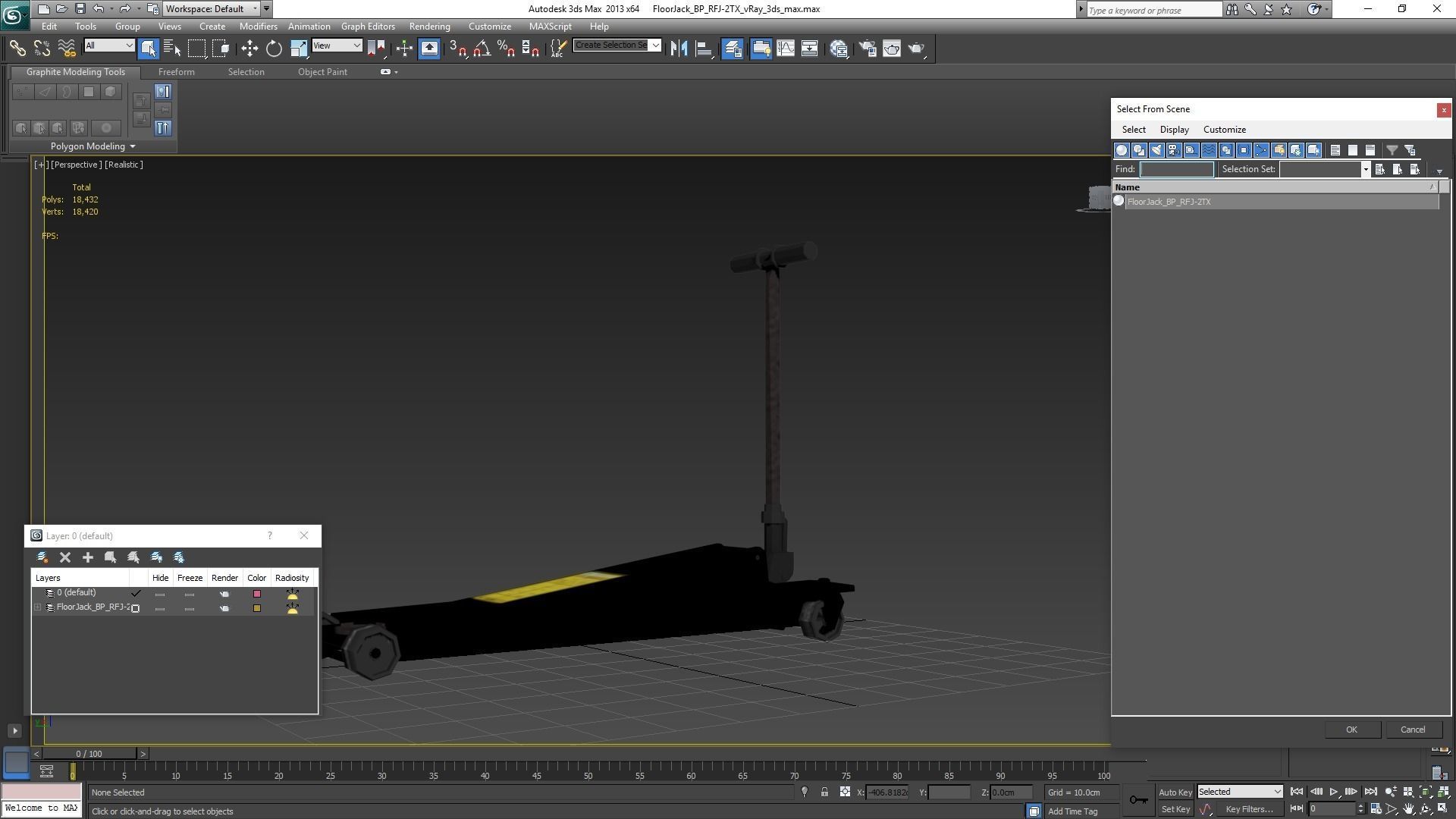Switch to the Object Paint ribbon tab
The image size is (1456, 819).
tap(322, 72)
